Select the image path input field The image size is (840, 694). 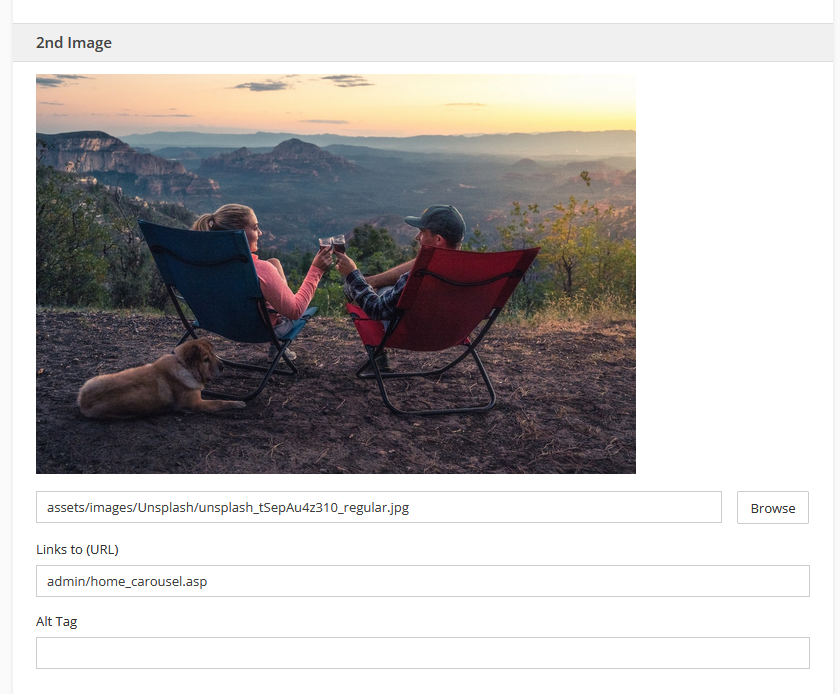pyautogui.click(x=379, y=507)
